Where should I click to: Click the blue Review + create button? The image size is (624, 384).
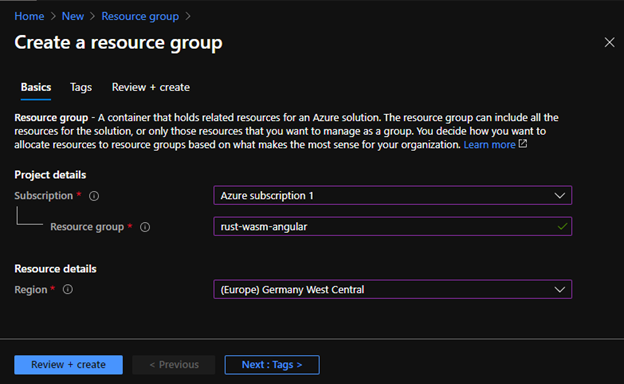click(x=68, y=365)
